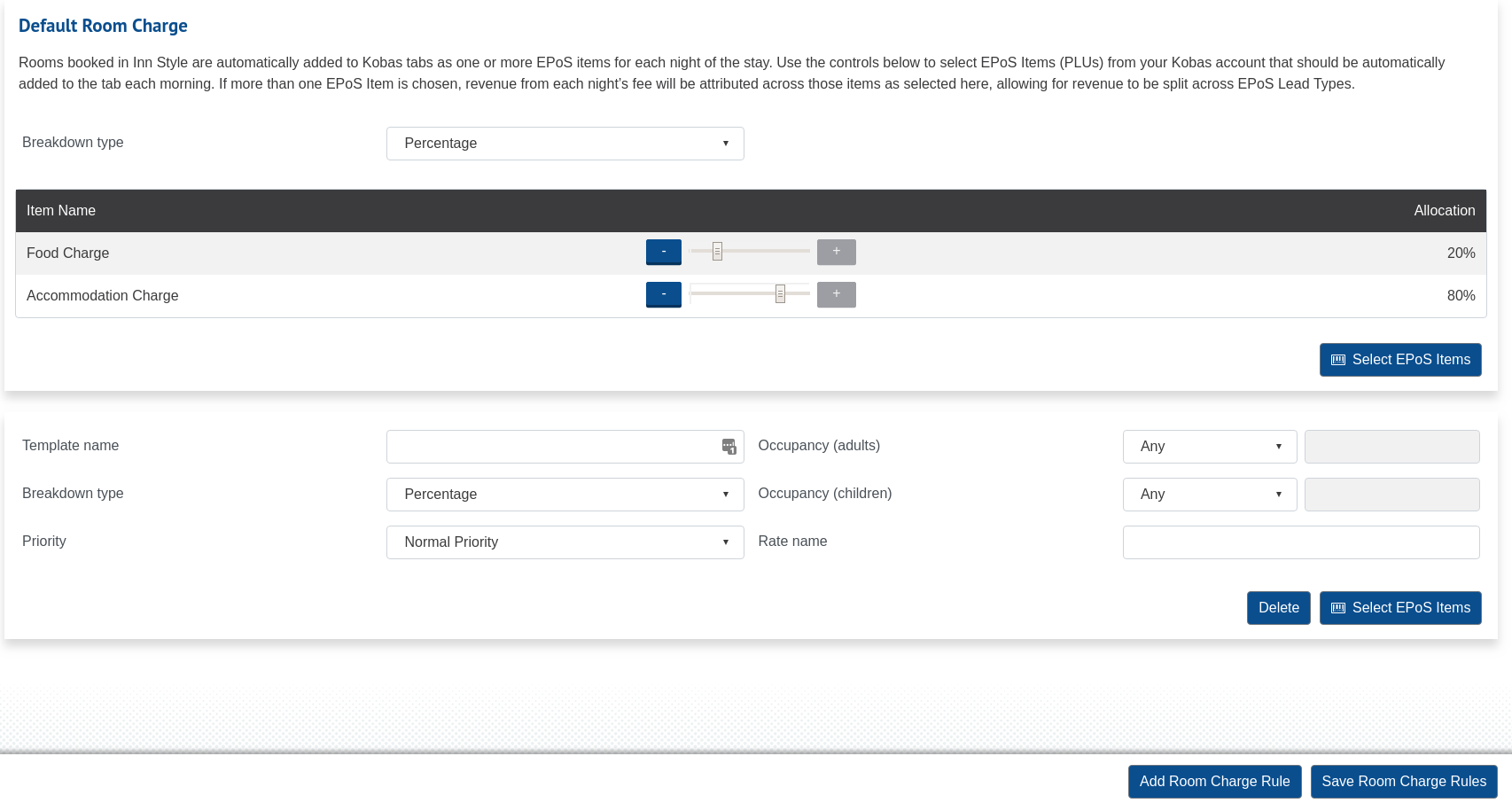Open the Occupancy (children) dropdown
The image size is (1512, 803).
tap(1209, 495)
